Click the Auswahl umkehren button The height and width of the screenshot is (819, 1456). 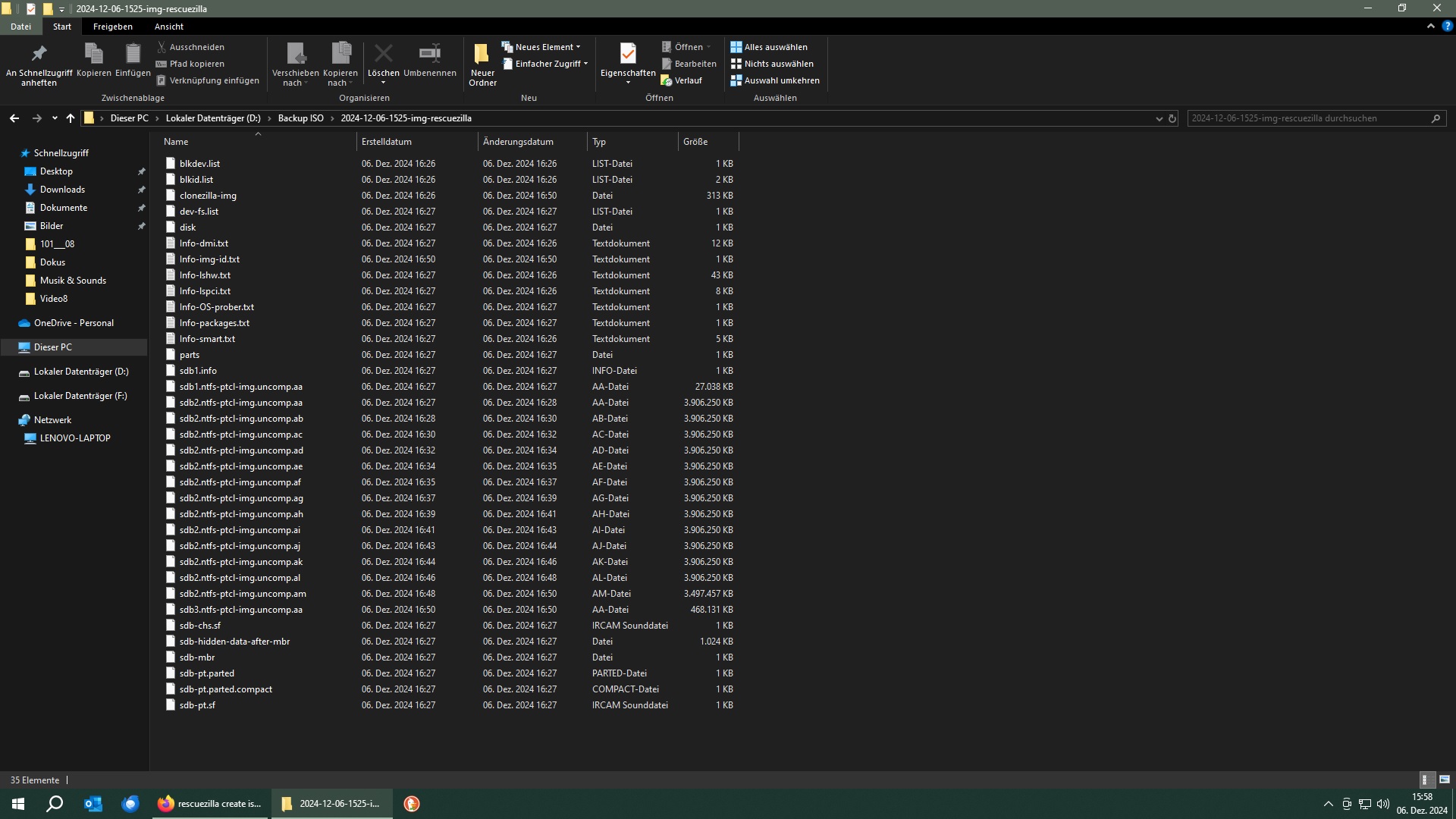781,80
